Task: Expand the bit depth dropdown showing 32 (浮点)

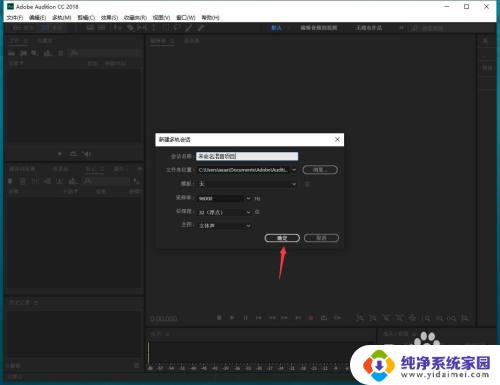Action: (x=248, y=212)
